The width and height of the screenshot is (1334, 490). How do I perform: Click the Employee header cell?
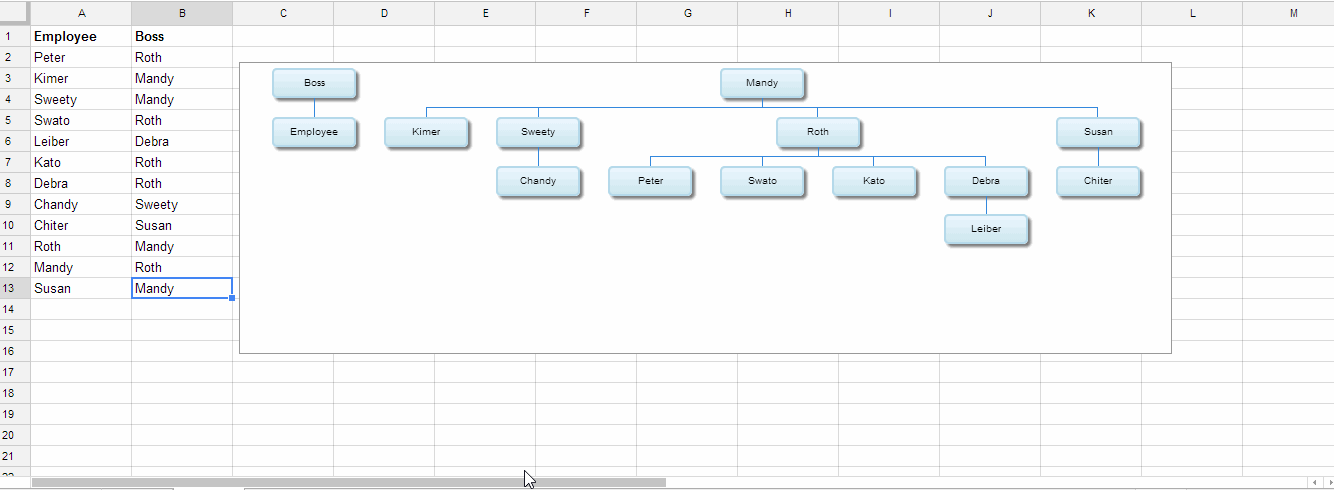pos(81,36)
